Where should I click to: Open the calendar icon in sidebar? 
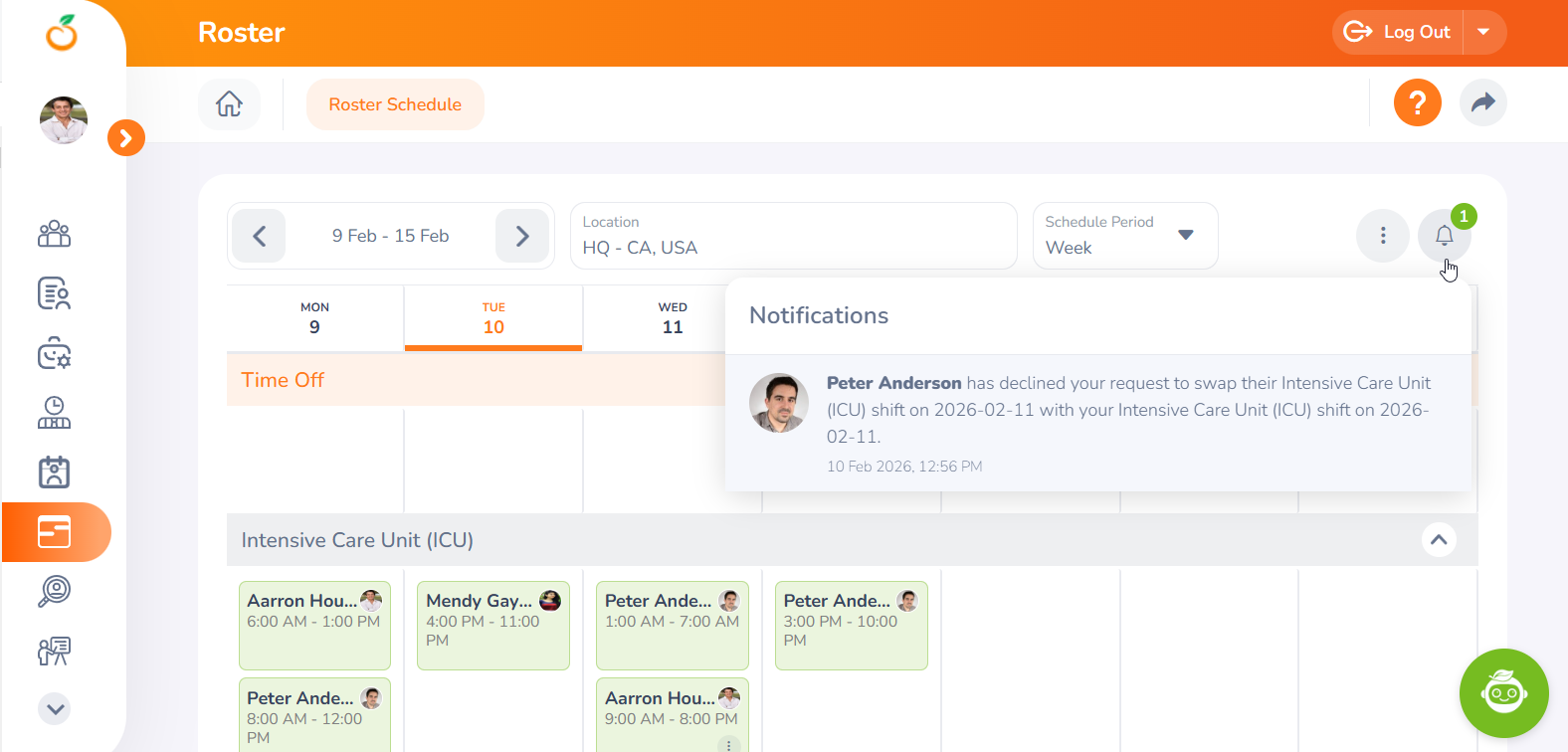pos(55,472)
